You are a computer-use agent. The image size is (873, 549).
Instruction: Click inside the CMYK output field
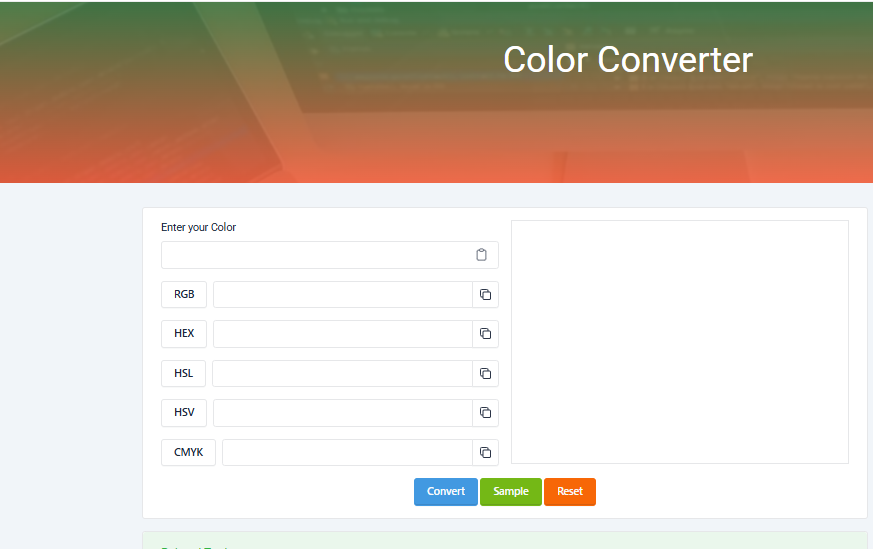(347, 453)
